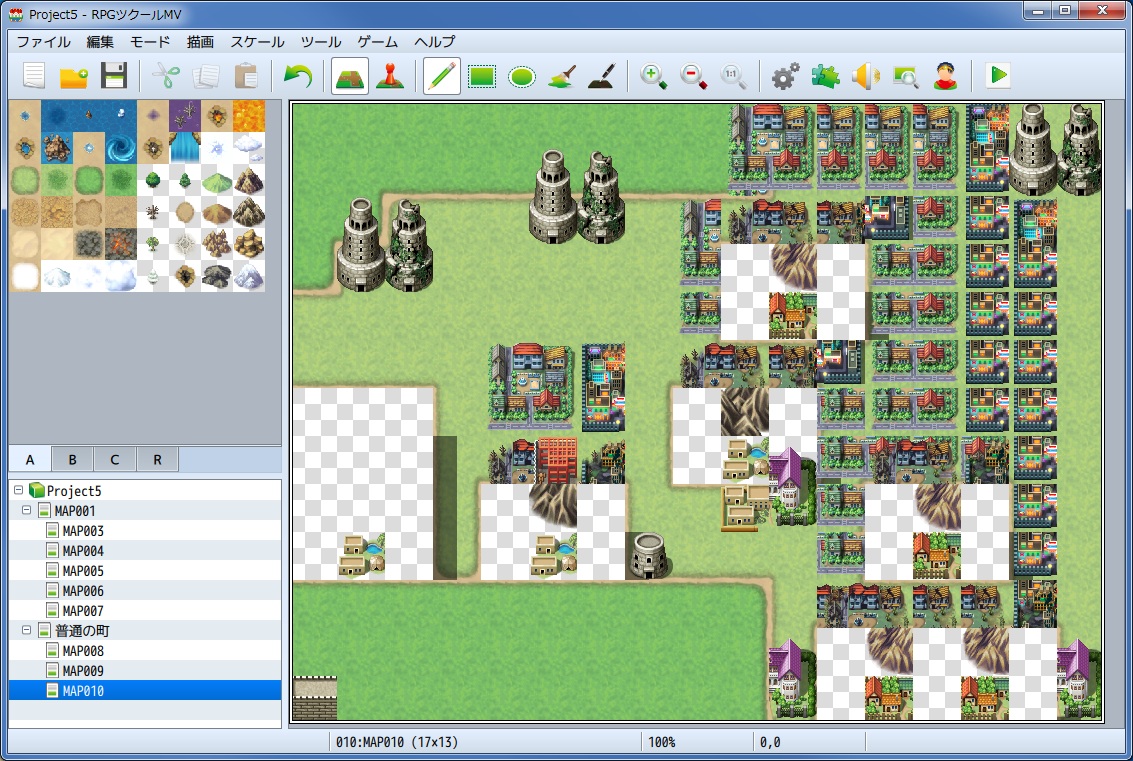Switch to tileset tab A

coord(30,459)
